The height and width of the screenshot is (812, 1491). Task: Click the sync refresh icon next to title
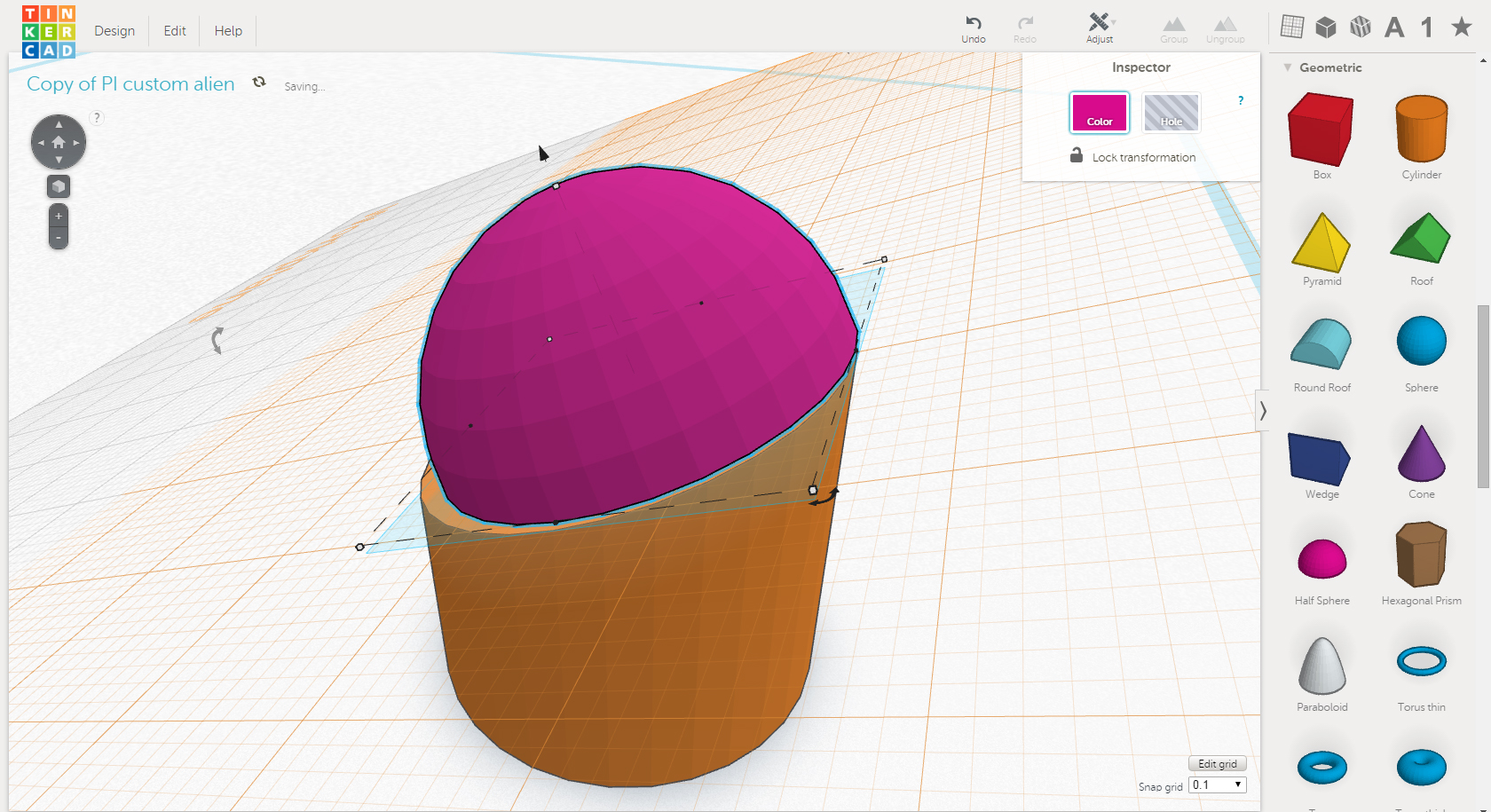259,82
